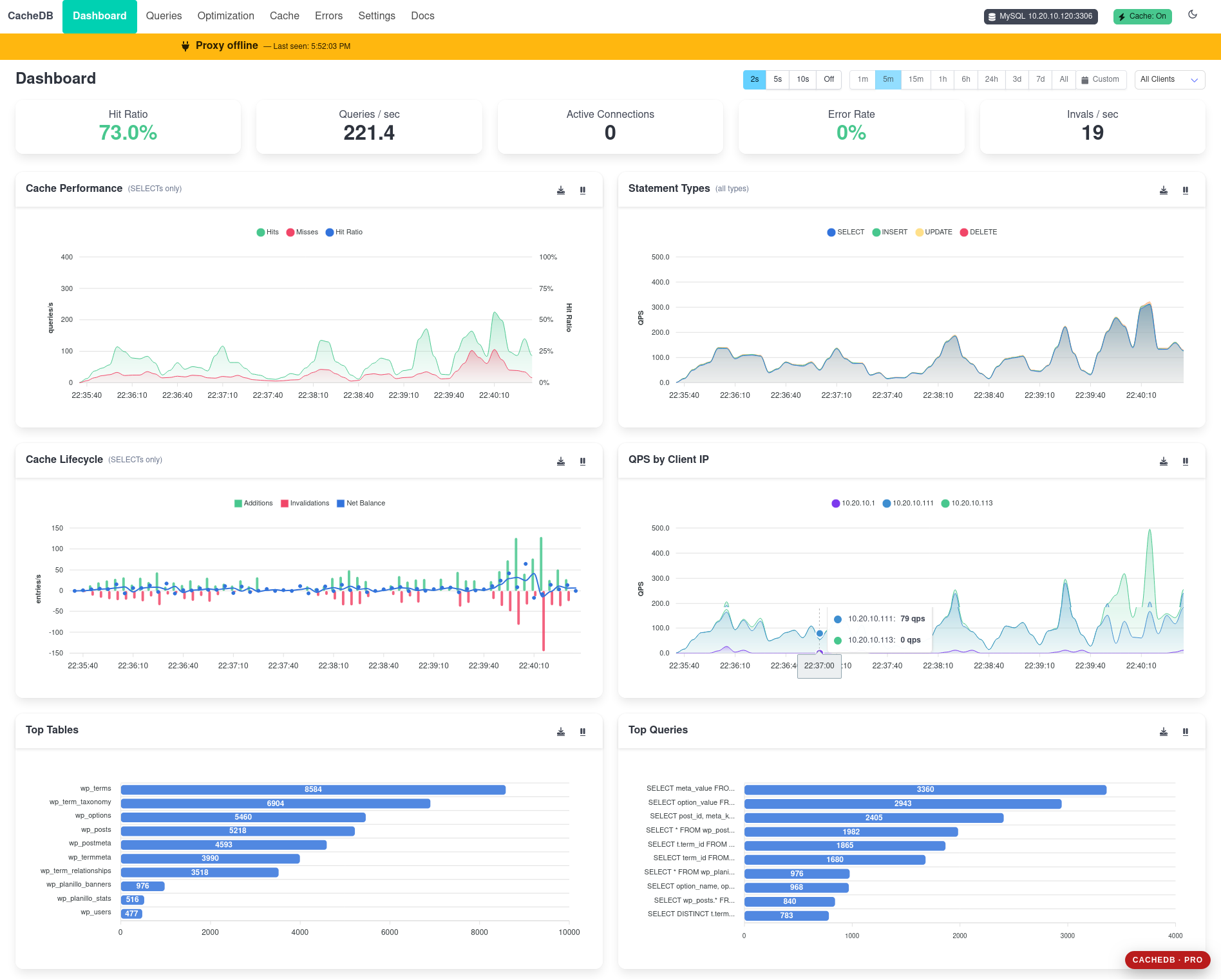Toggle dark mode moon icon
The width and height of the screenshot is (1221, 980).
pyautogui.click(x=1193, y=15)
